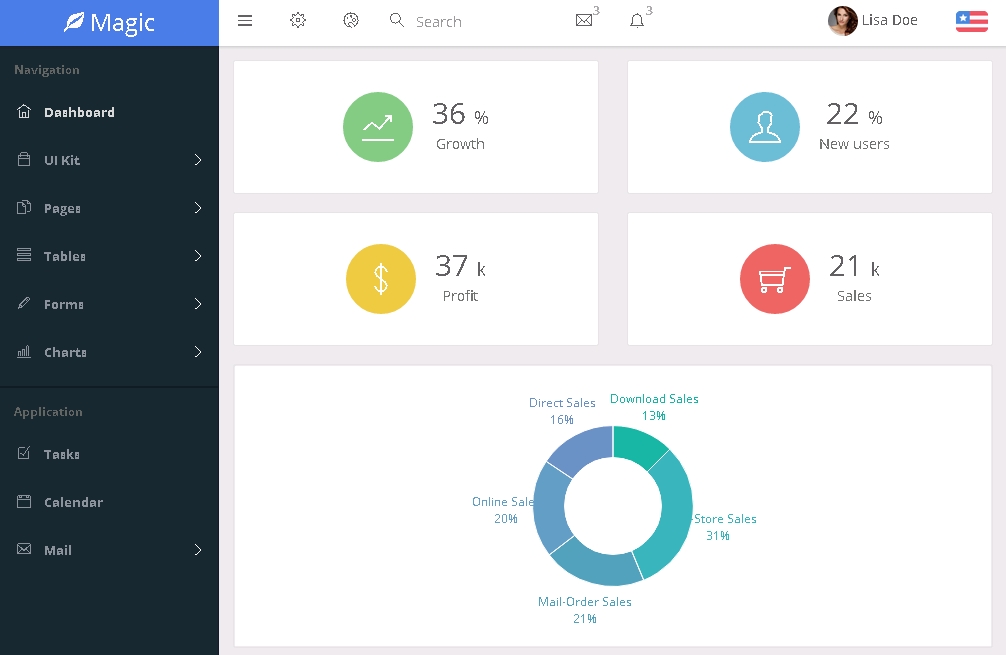
Task: Click the yellow Profit dollar icon
Action: (x=381, y=279)
